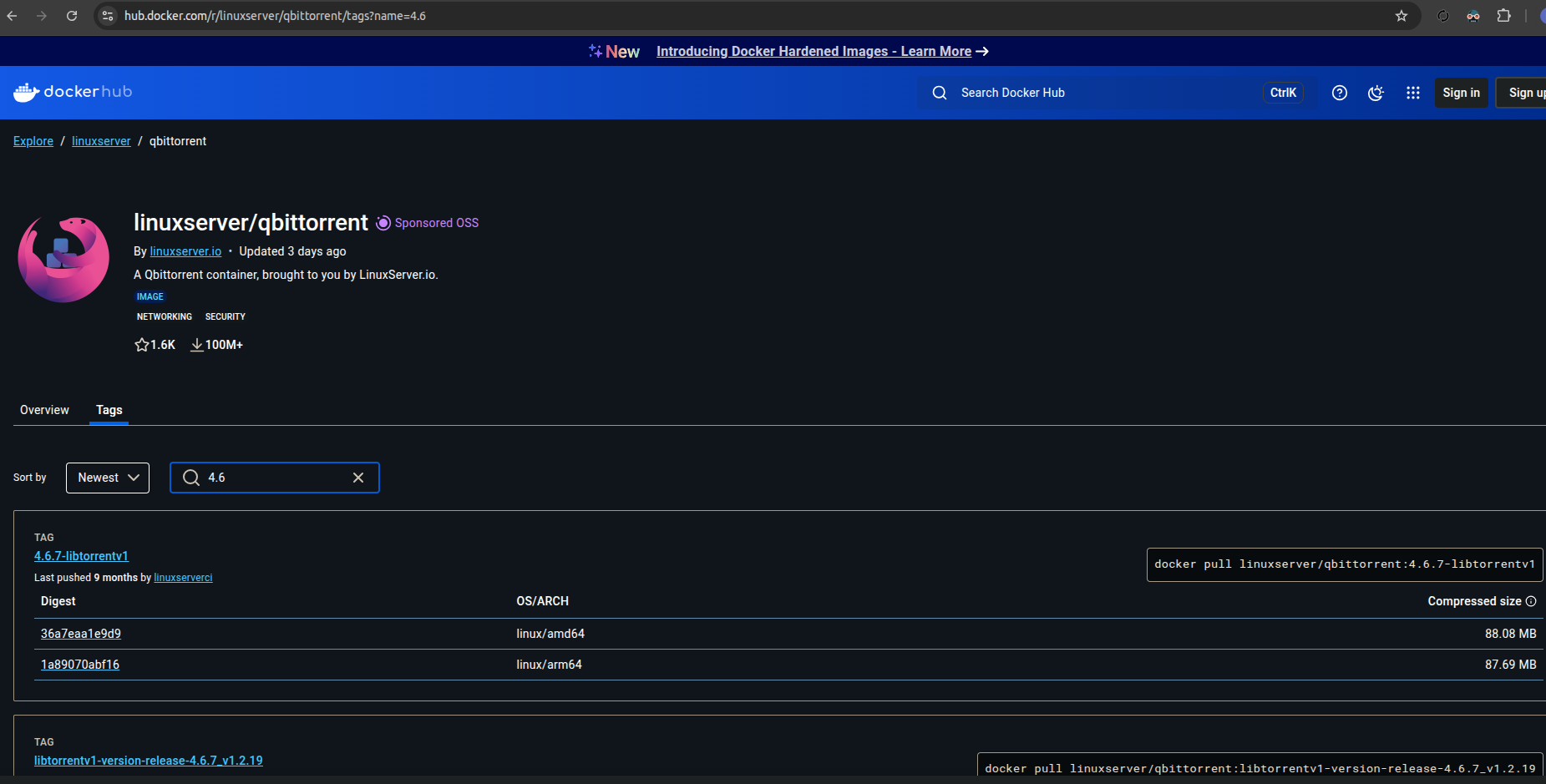Click the magnifier icon in tag filter box

pyautogui.click(x=191, y=478)
